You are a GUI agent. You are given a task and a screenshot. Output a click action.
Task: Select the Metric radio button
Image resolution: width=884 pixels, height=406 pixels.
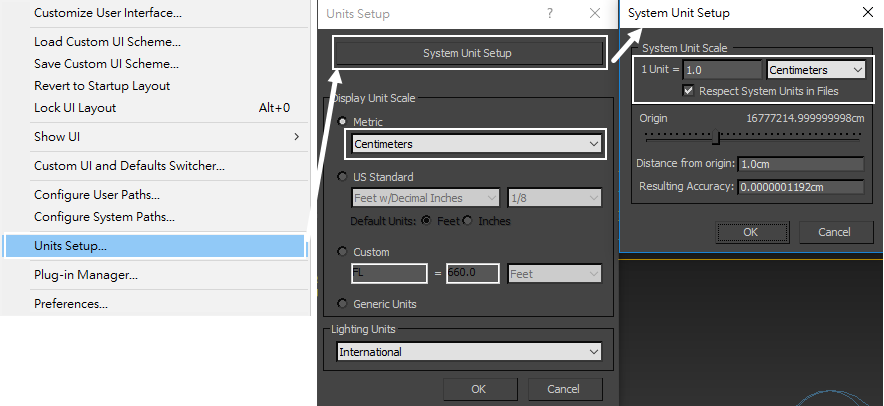(342, 121)
